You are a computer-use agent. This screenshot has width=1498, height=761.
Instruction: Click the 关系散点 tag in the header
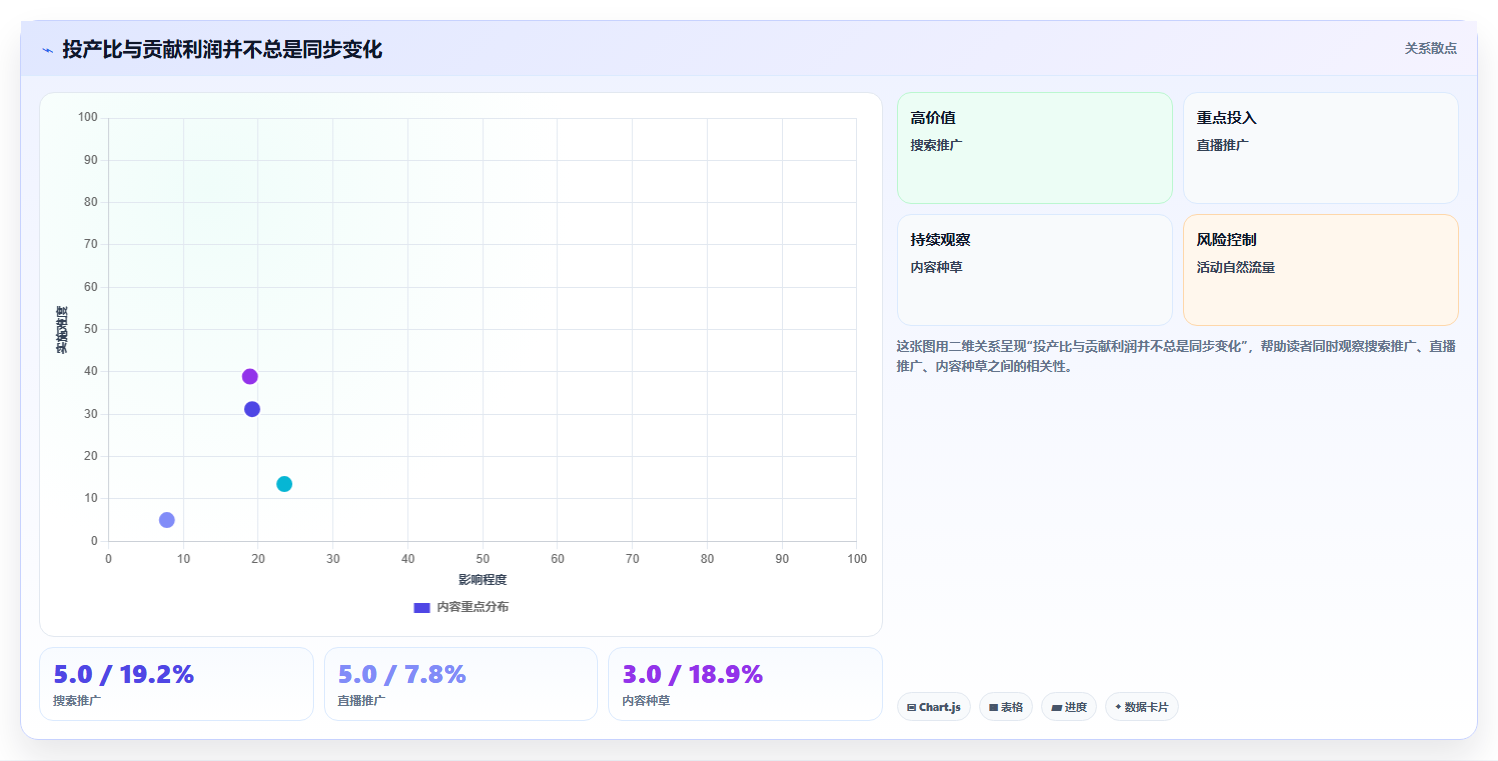pyautogui.click(x=1430, y=48)
